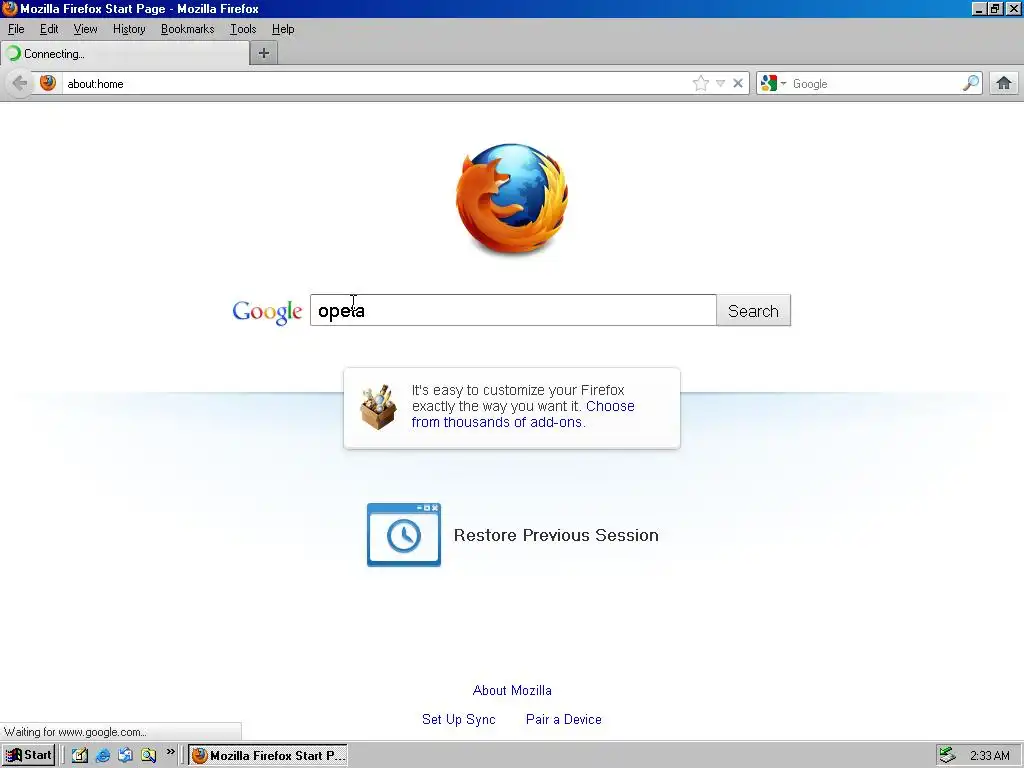Click the Firefox icon in title bar
1024x768 pixels.
(10, 8)
